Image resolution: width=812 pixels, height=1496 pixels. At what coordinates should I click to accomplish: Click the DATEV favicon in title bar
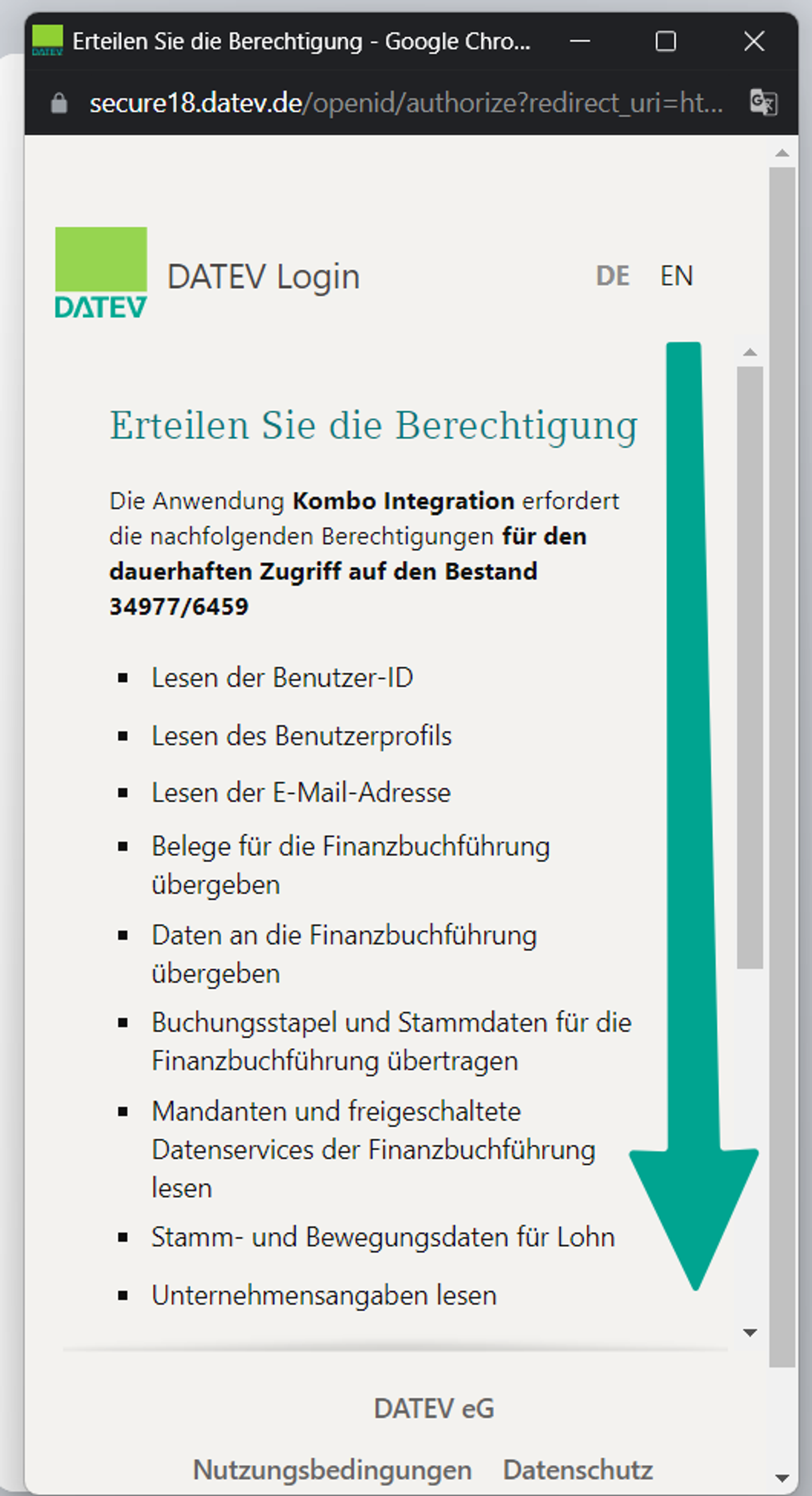pos(47,41)
